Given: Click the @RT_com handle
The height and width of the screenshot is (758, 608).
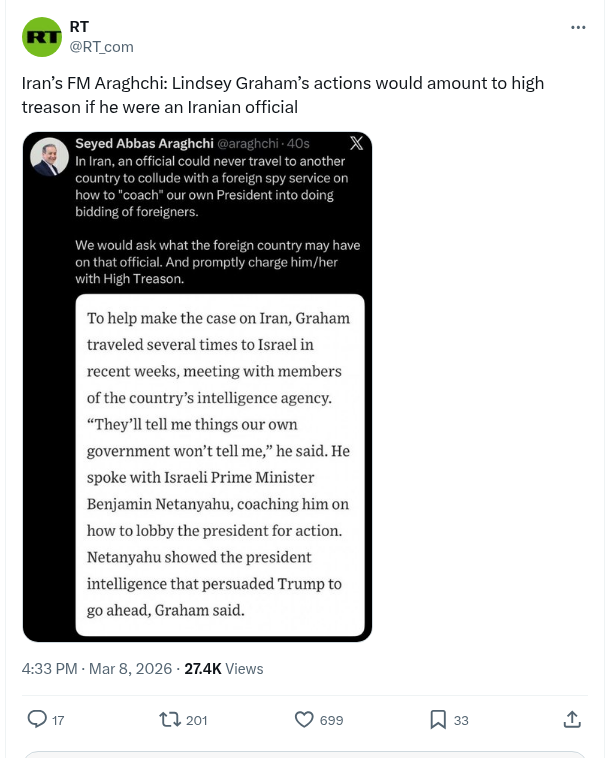Looking at the screenshot, I should click(101, 47).
